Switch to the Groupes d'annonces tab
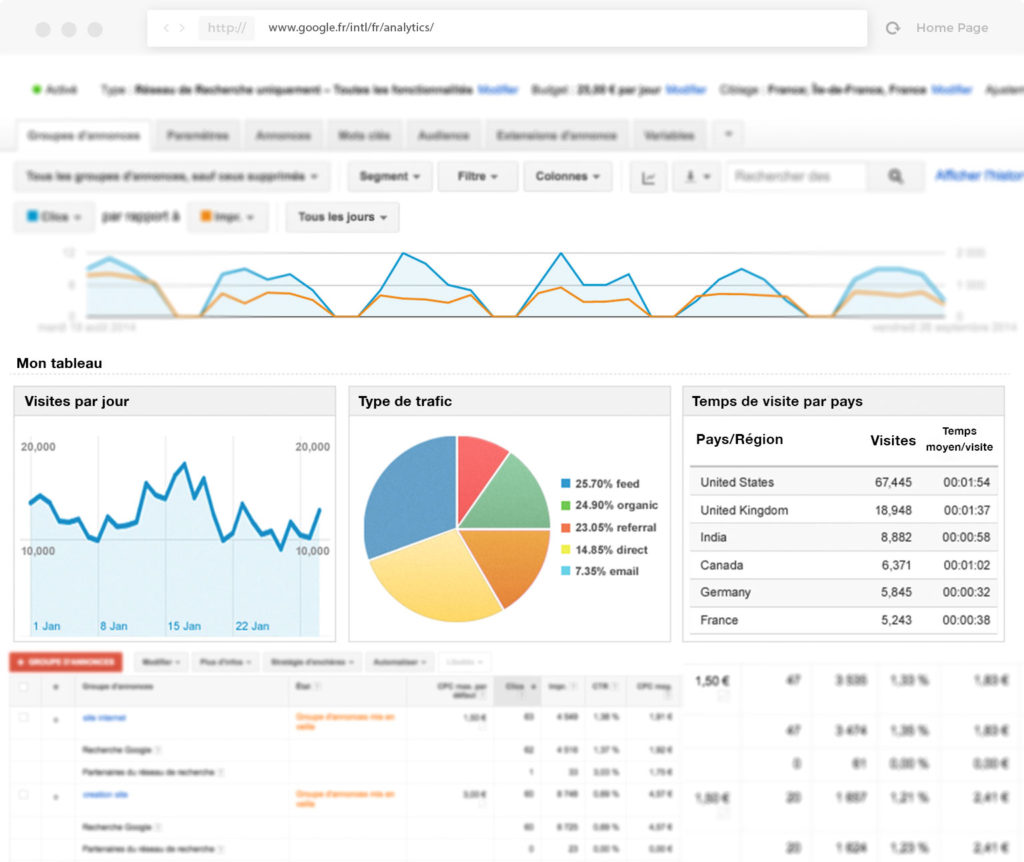The width and height of the screenshot is (1024, 862). 84,136
